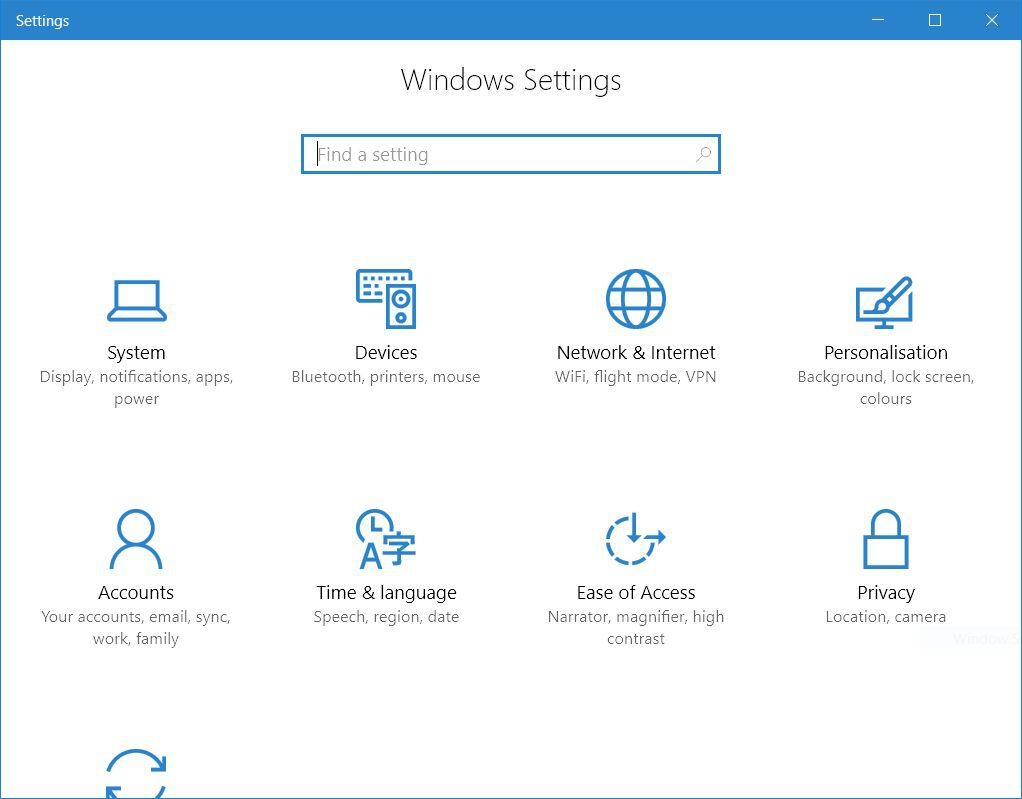The width and height of the screenshot is (1022, 799).
Task: Select the System category label
Action: [x=136, y=353]
